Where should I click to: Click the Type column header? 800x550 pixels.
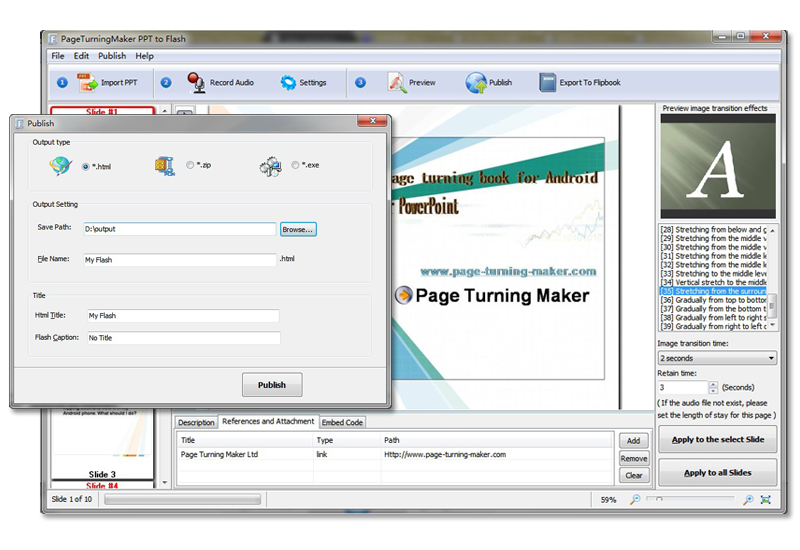click(347, 440)
